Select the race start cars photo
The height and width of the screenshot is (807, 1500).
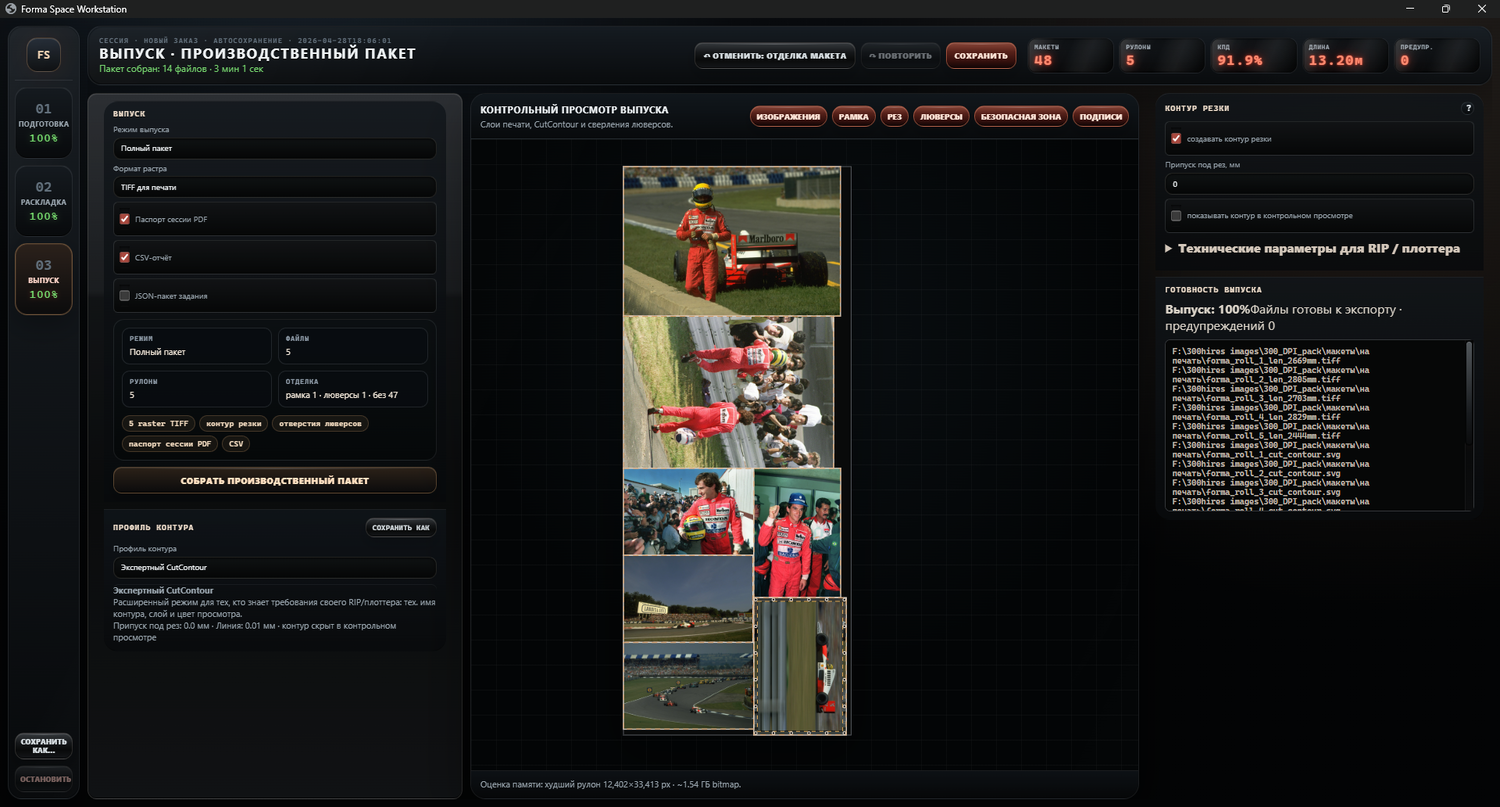pos(688,686)
